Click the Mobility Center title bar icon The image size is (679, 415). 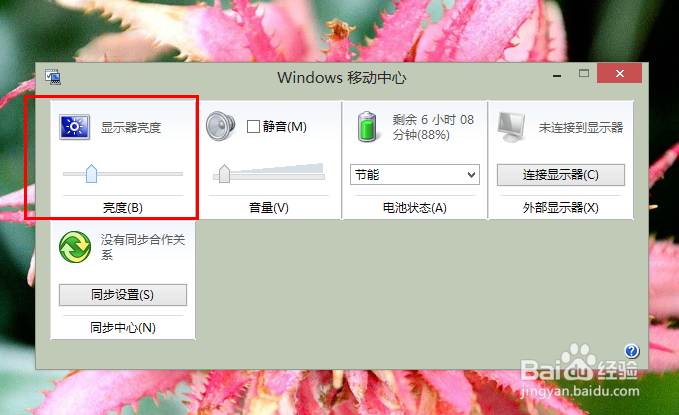click(53, 77)
